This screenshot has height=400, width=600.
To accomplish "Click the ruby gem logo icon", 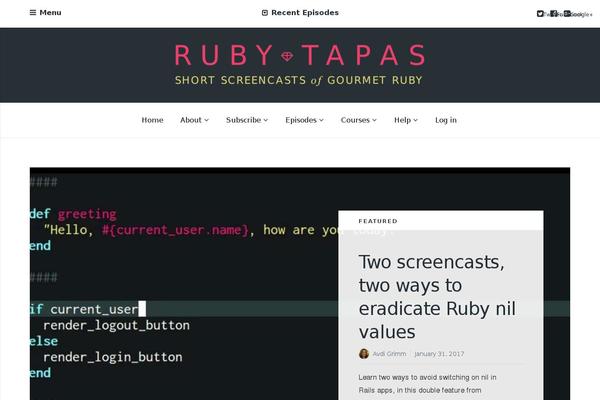I will coord(287,56).
